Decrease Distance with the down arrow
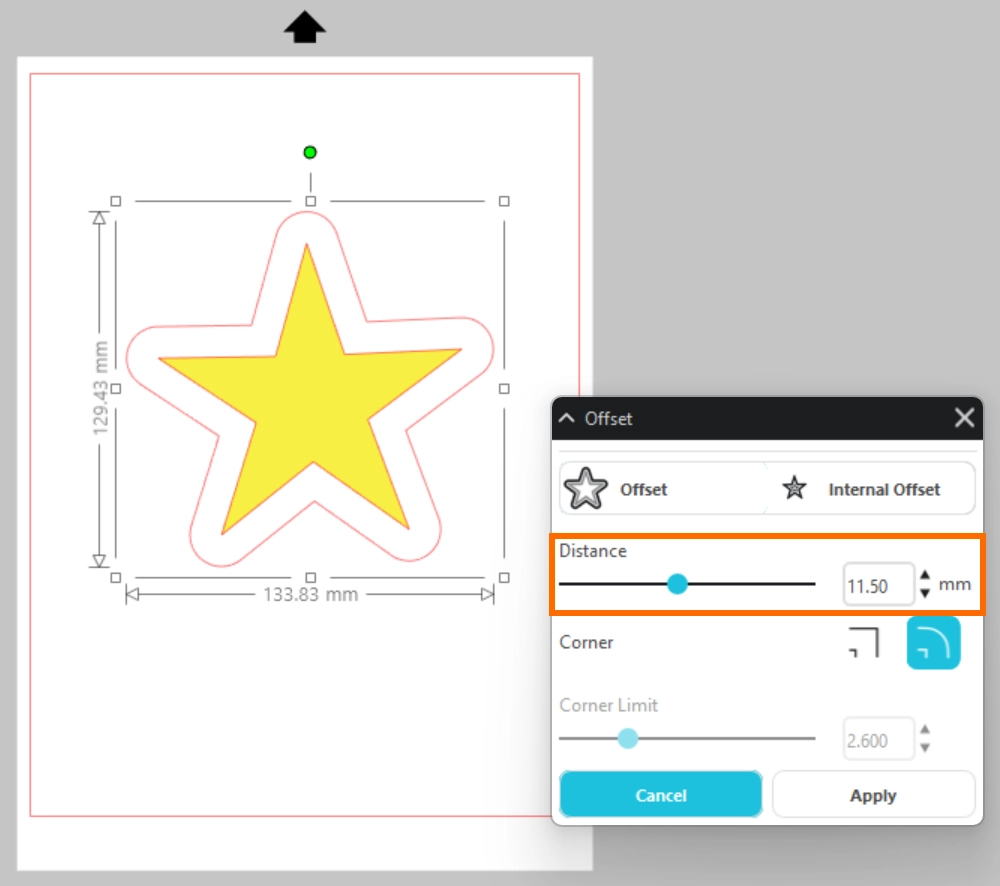The image size is (1000, 886). point(925,593)
